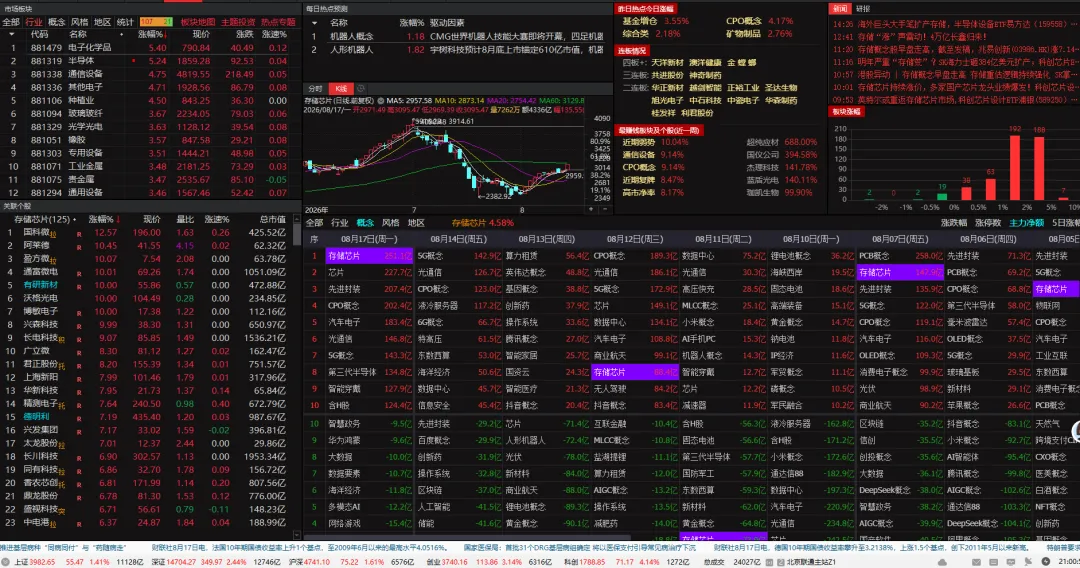The width and height of the screenshot is (1080, 568).
Task: Open the 14:26 news headline
Action: click(x=954, y=23)
